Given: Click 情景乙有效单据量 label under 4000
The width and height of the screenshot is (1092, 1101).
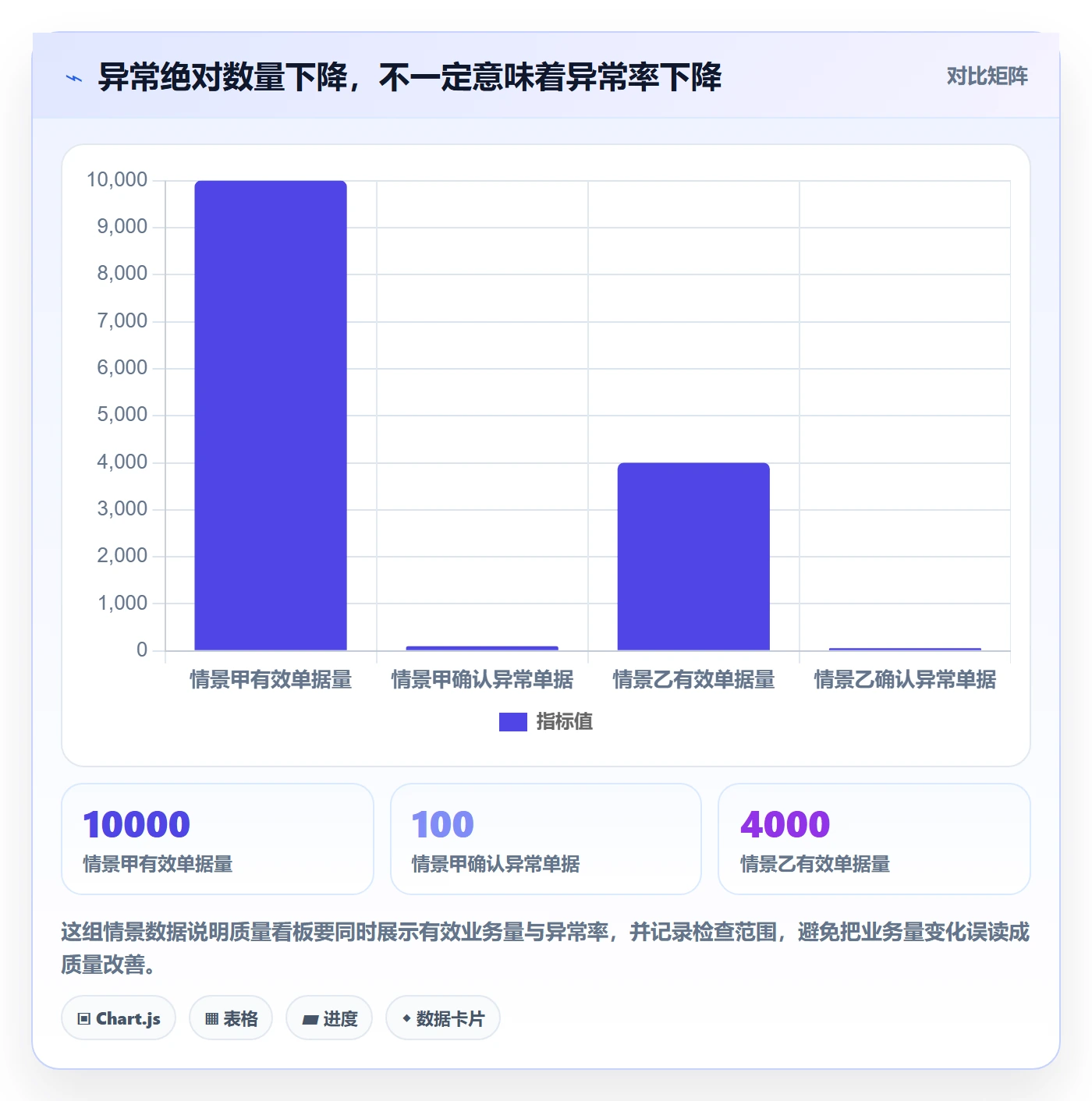Looking at the screenshot, I should (x=815, y=864).
